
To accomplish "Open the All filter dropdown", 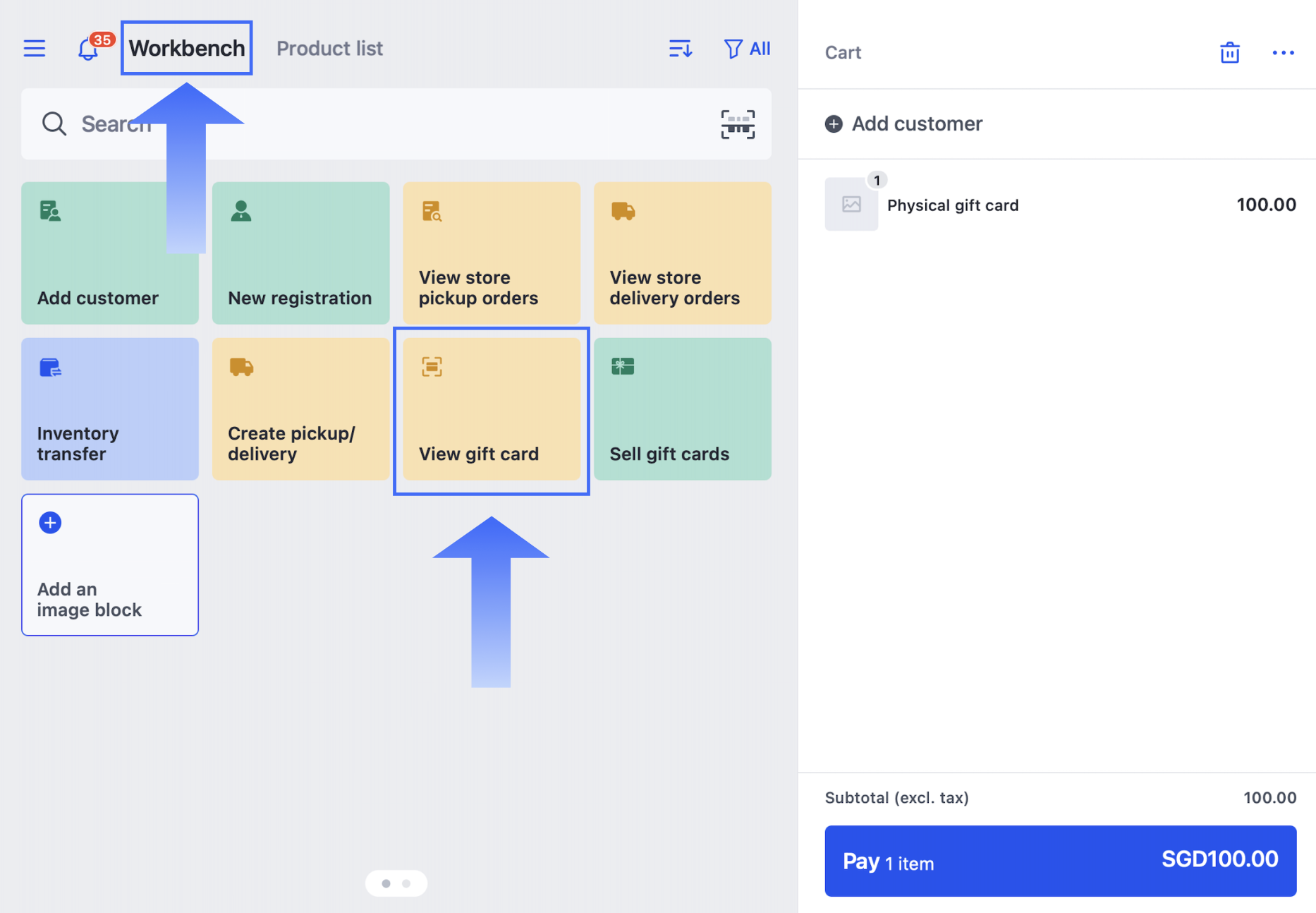I will tap(747, 49).
